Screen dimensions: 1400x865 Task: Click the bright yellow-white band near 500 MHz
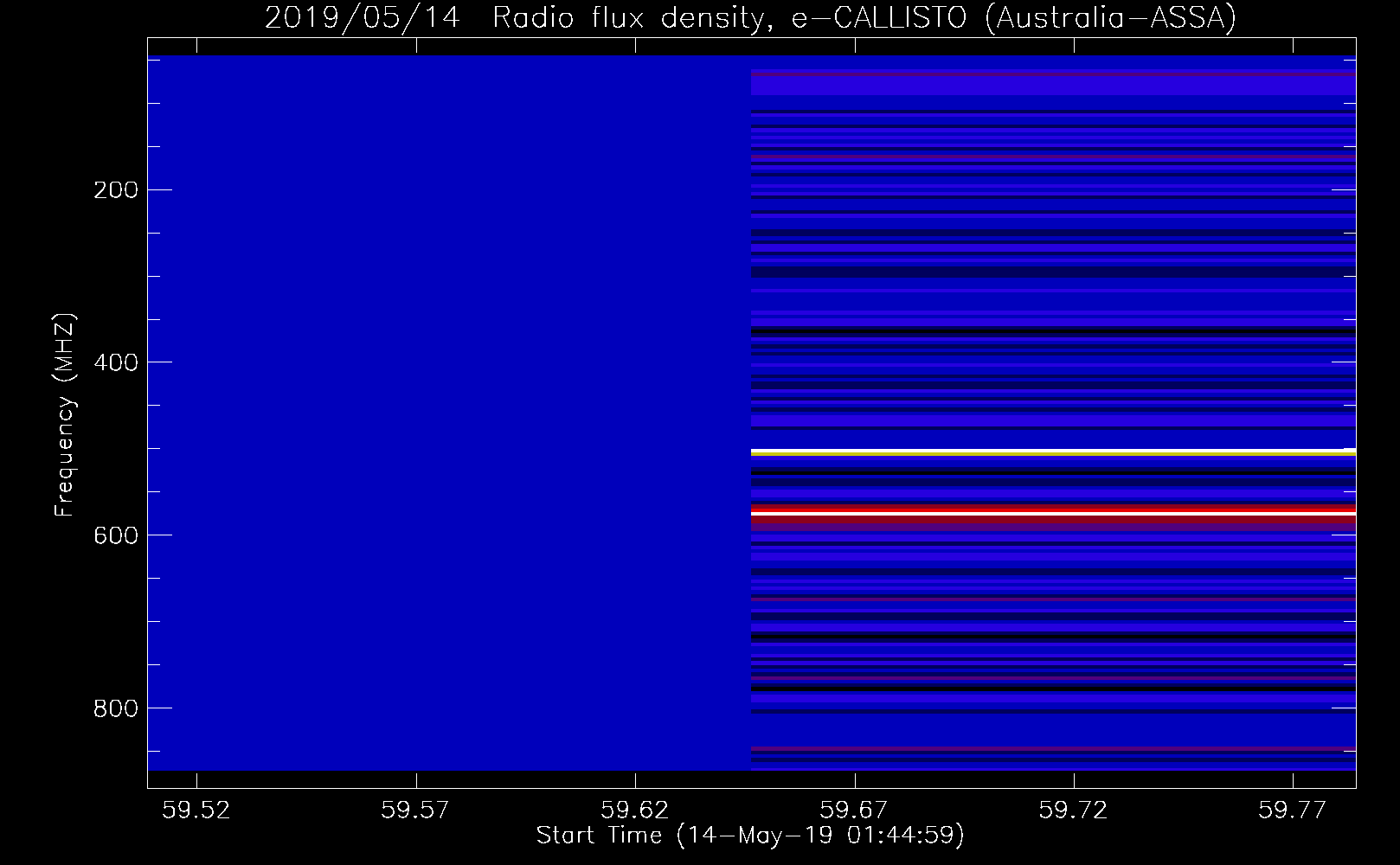[1053, 452]
